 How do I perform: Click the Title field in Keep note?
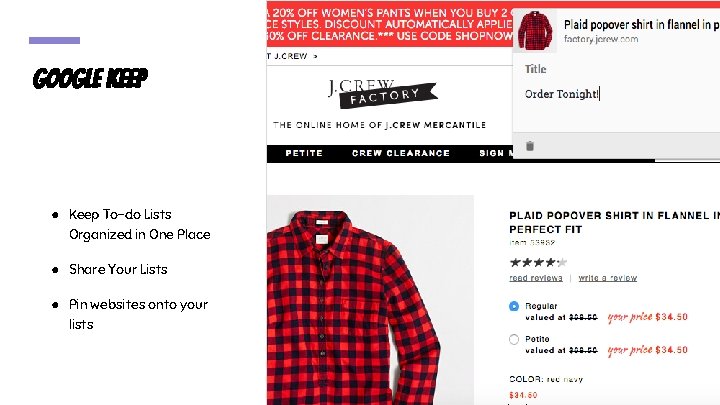[616, 69]
